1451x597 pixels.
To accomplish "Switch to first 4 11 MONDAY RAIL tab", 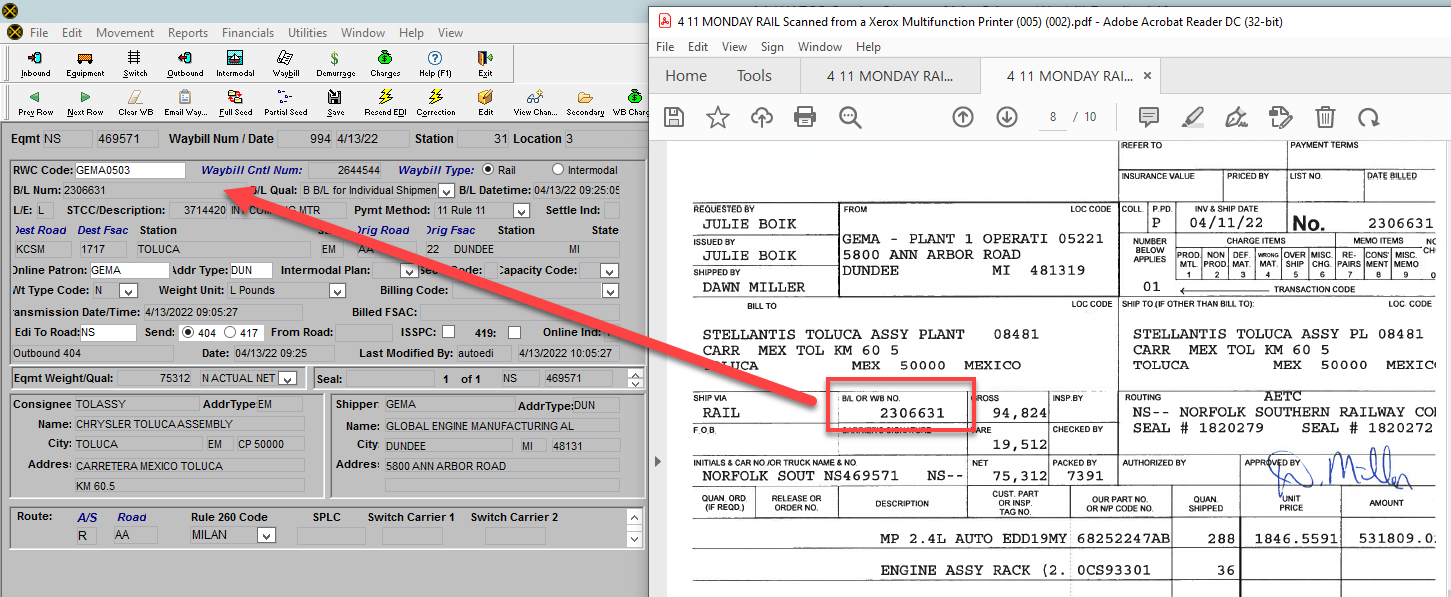I will (x=890, y=76).
